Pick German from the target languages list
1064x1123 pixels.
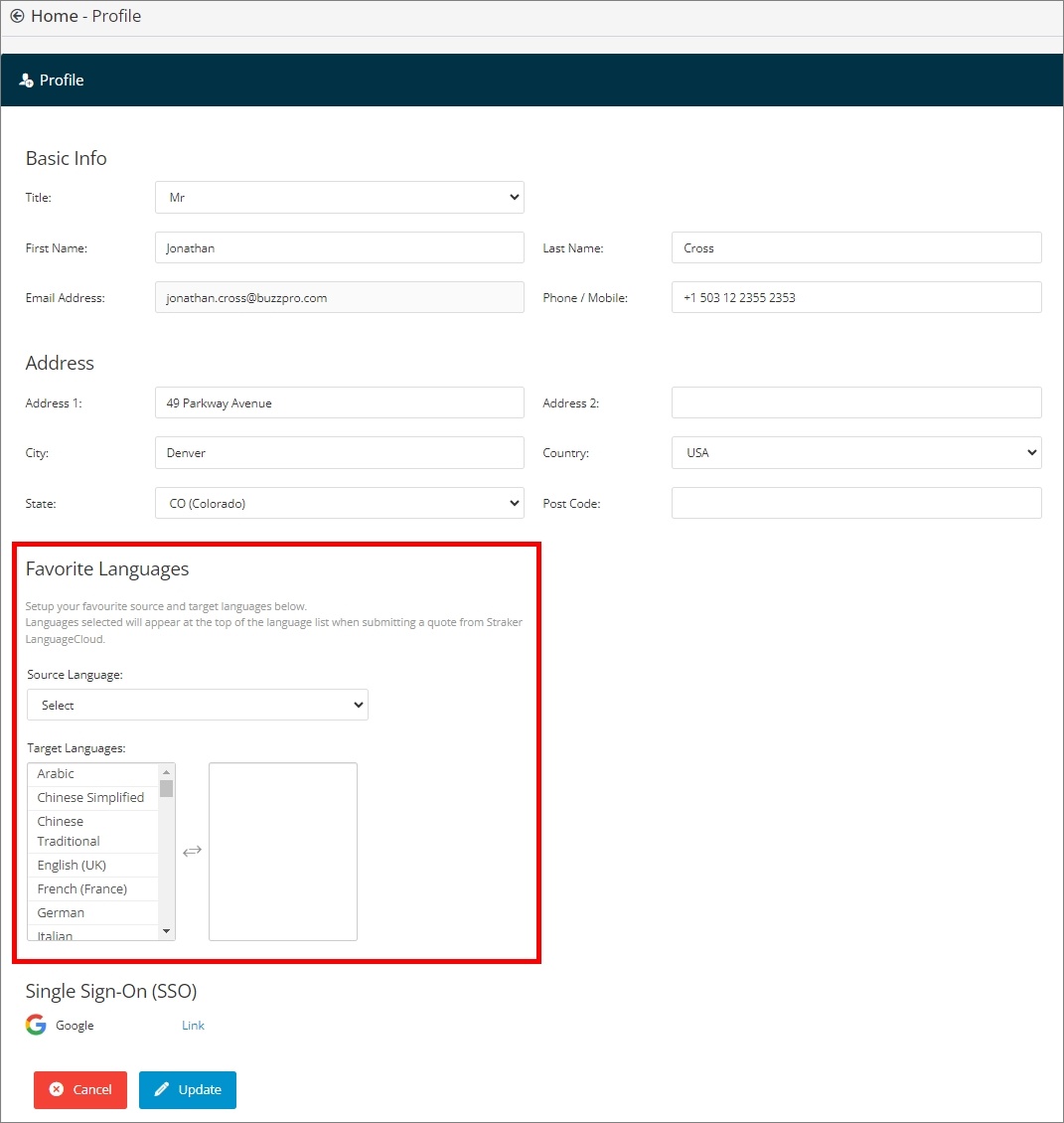[92, 912]
